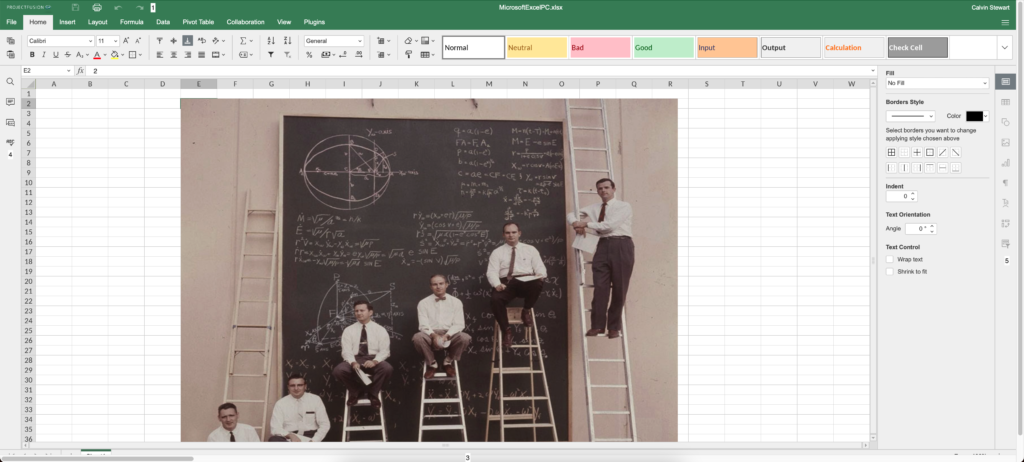Click the Sum function icon
Viewport: 1024px width, 462px height.
[x=243, y=41]
